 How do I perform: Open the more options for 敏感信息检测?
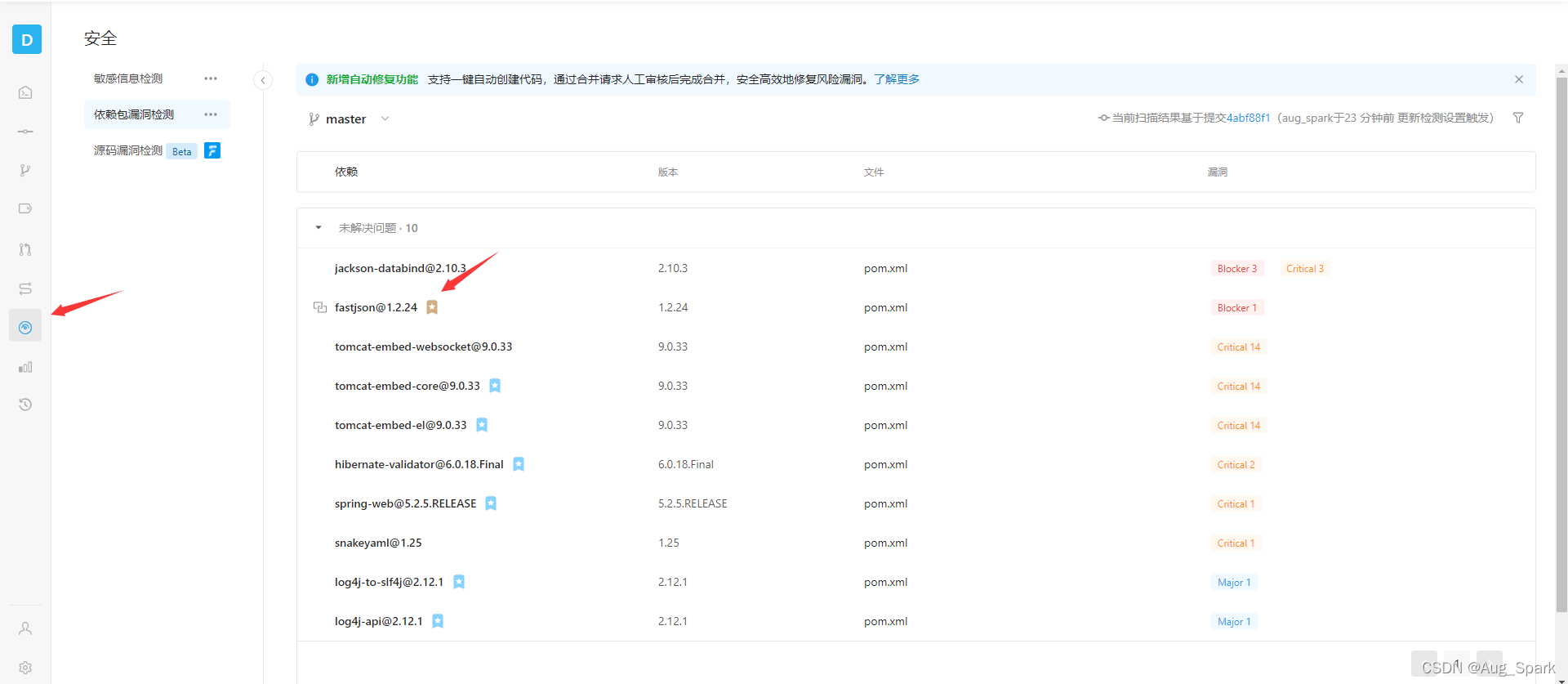211,78
